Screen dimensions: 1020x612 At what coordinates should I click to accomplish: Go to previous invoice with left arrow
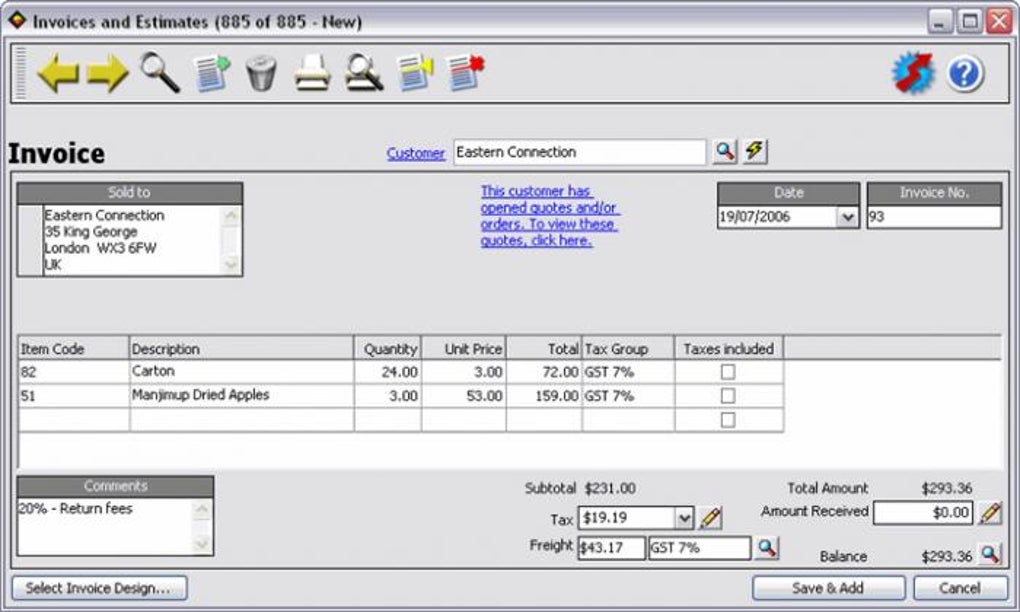[x=59, y=73]
